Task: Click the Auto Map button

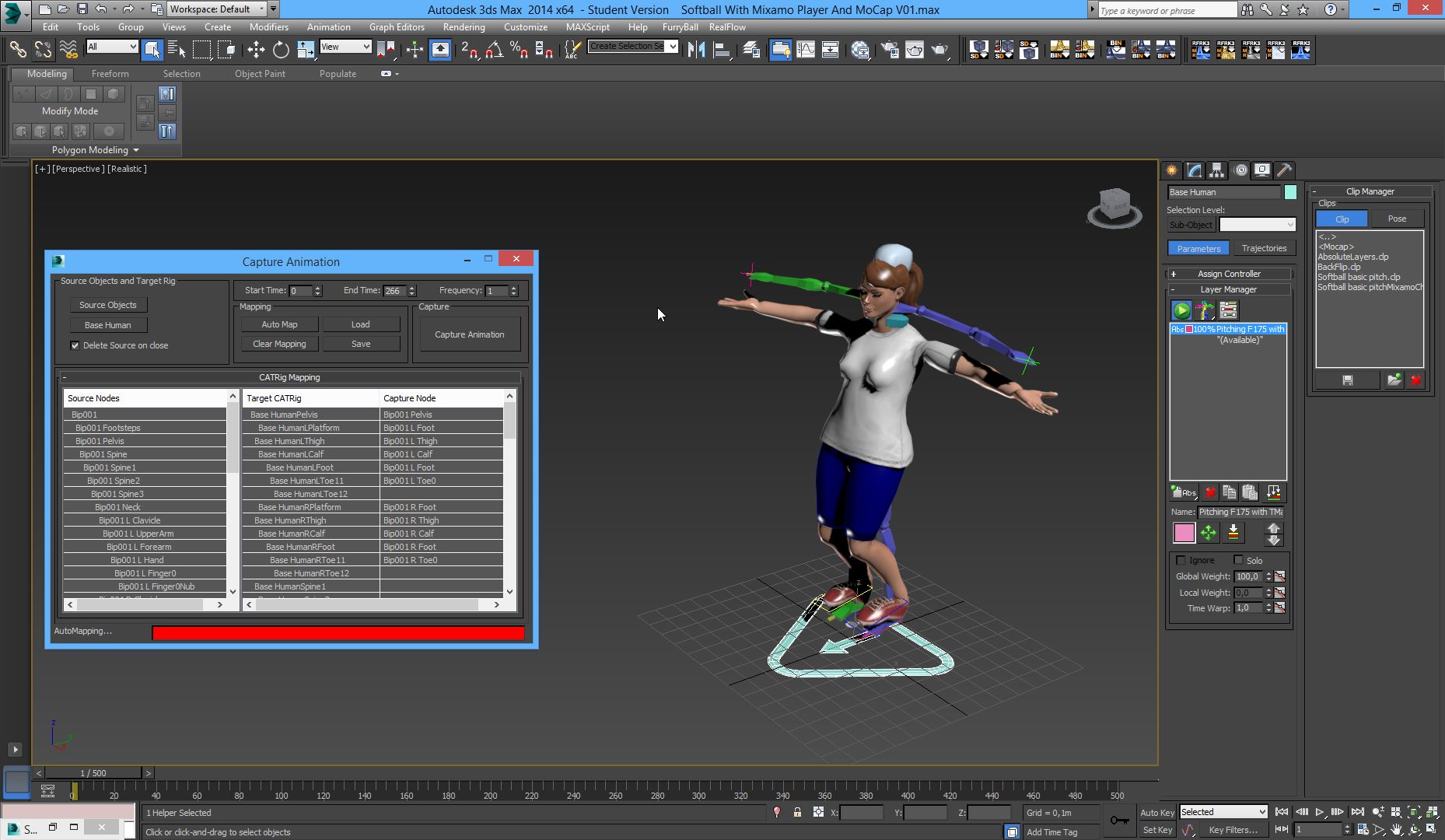Action: [x=279, y=324]
